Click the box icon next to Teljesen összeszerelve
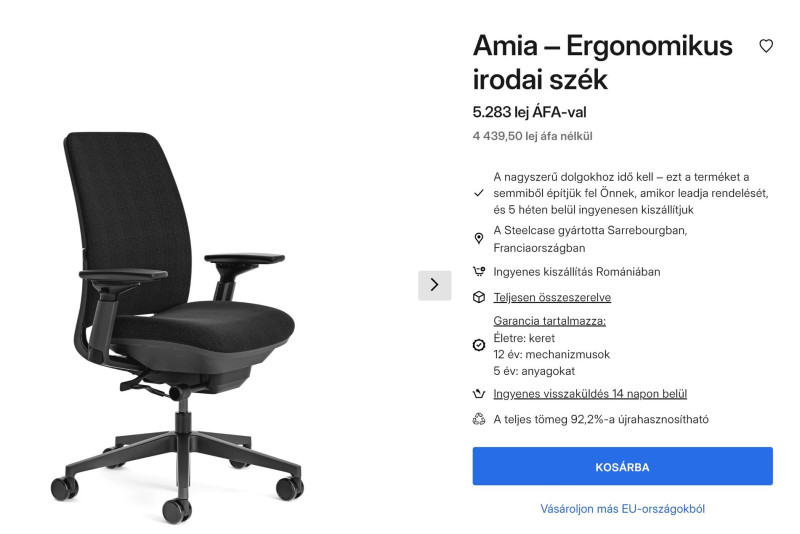The height and width of the screenshot is (534, 800). click(x=479, y=297)
